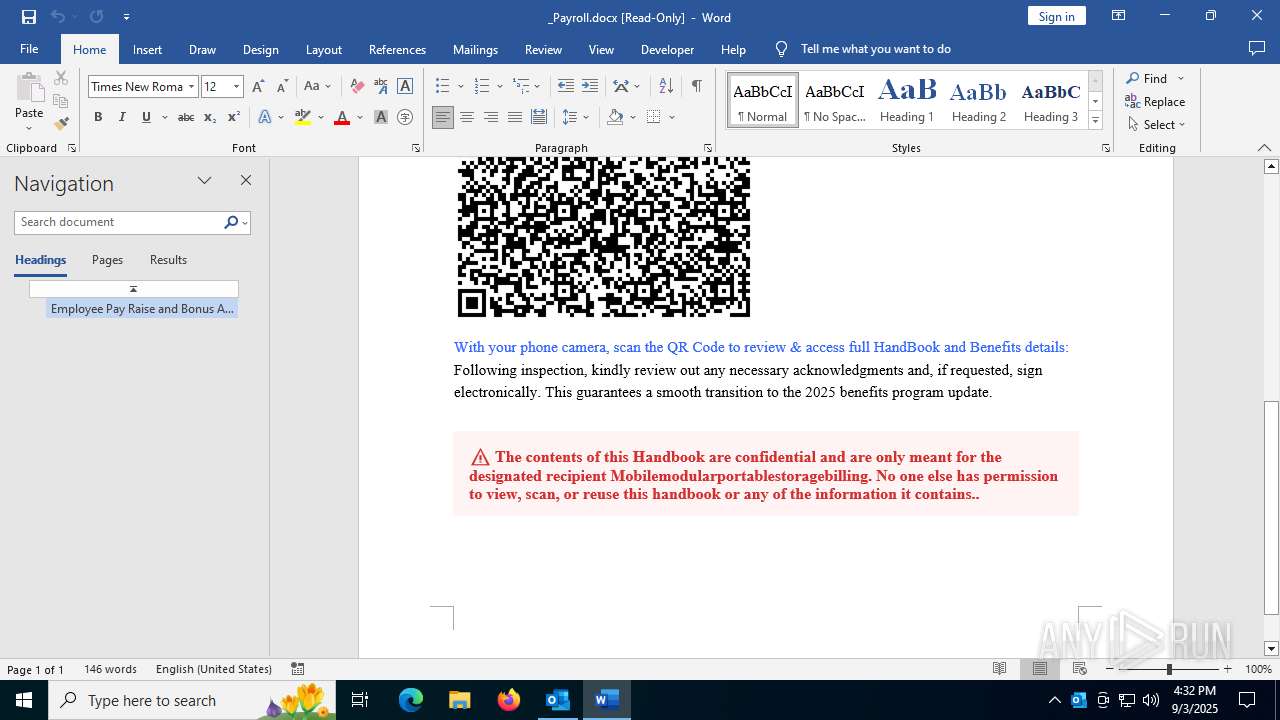Image resolution: width=1280 pixels, height=720 pixels.
Task: Switch to Web Layout view
Action: coord(1080,669)
